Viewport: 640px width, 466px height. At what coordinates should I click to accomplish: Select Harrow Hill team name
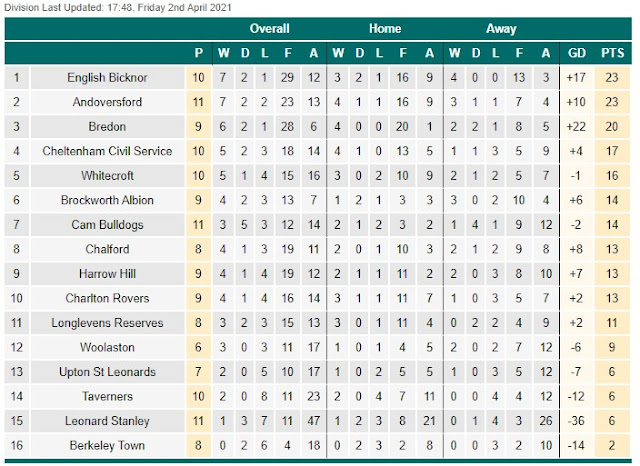coord(107,273)
